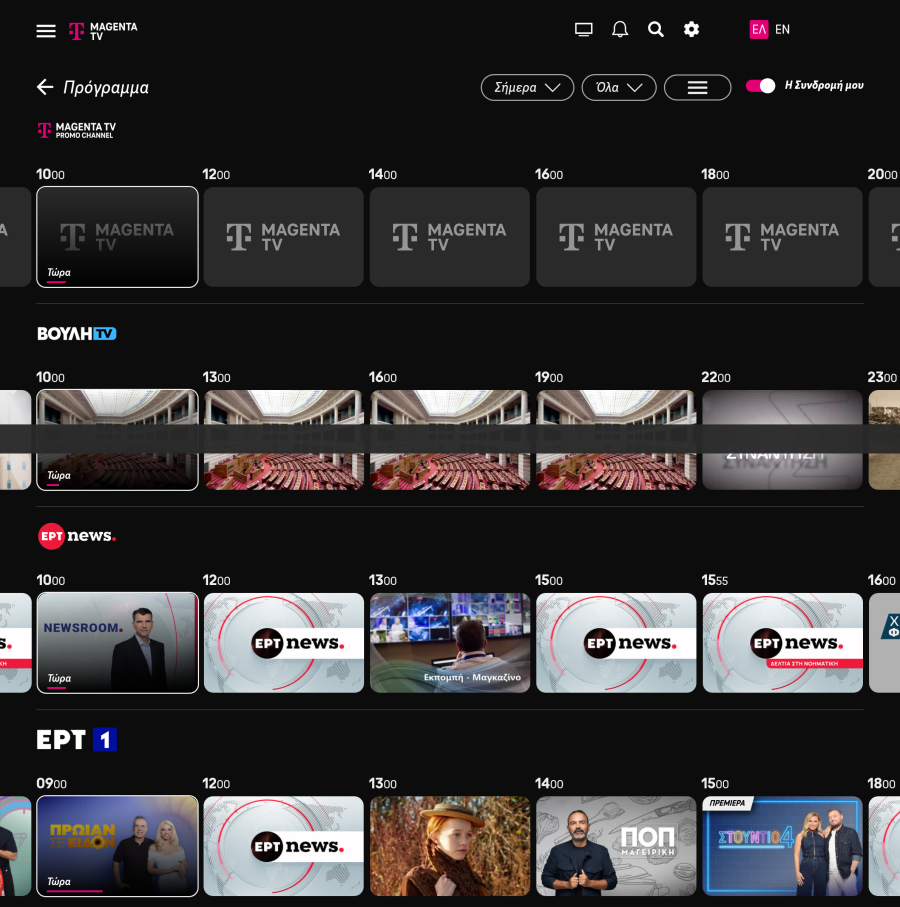Toggle Η Συνδρομή μου switch
Image resolution: width=900 pixels, height=907 pixels.
click(x=760, y=86)
